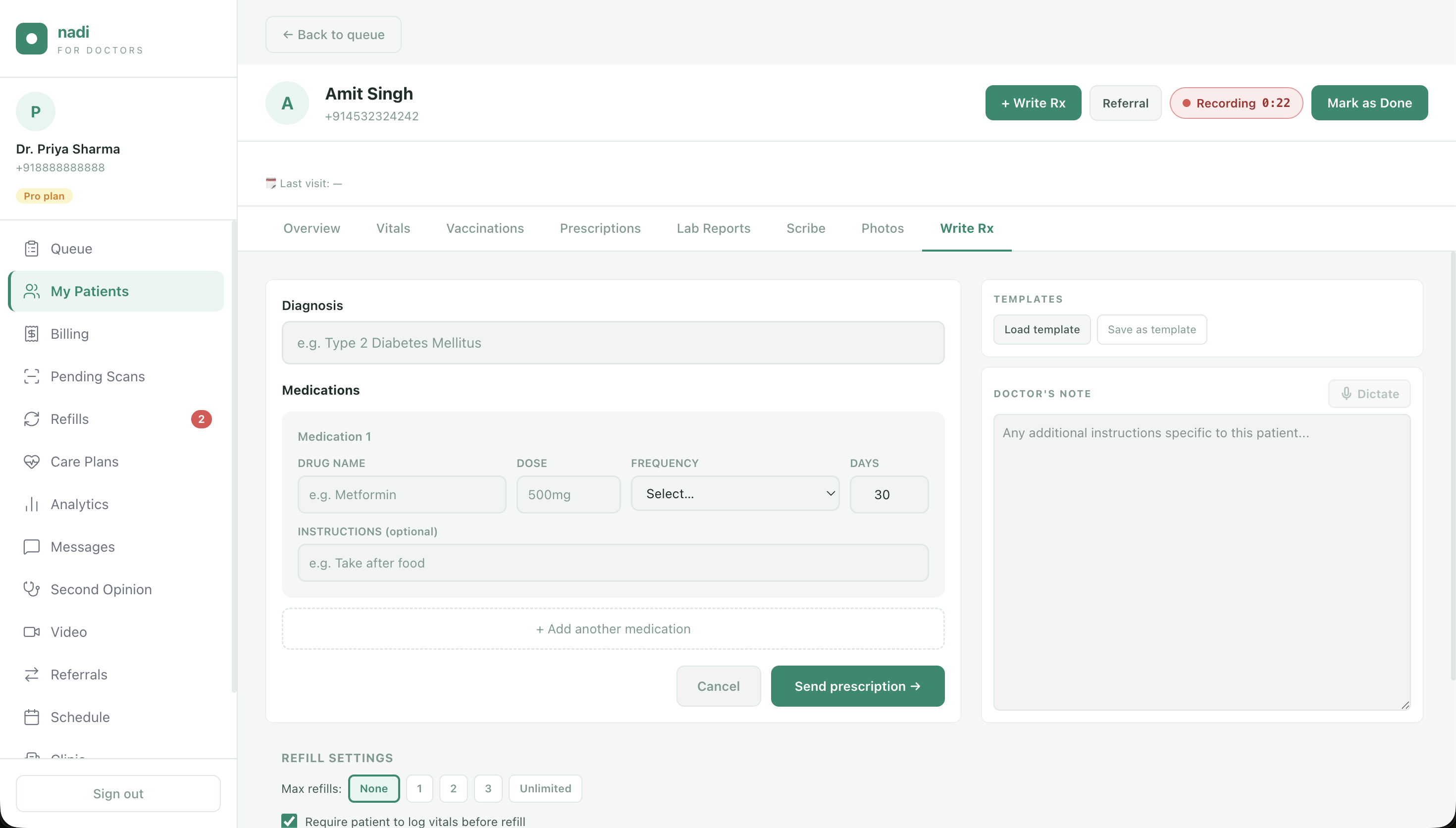Open the Lab Reports tab
The width and height of the screenshot is (1456, 828).
(x=714, y=228)
